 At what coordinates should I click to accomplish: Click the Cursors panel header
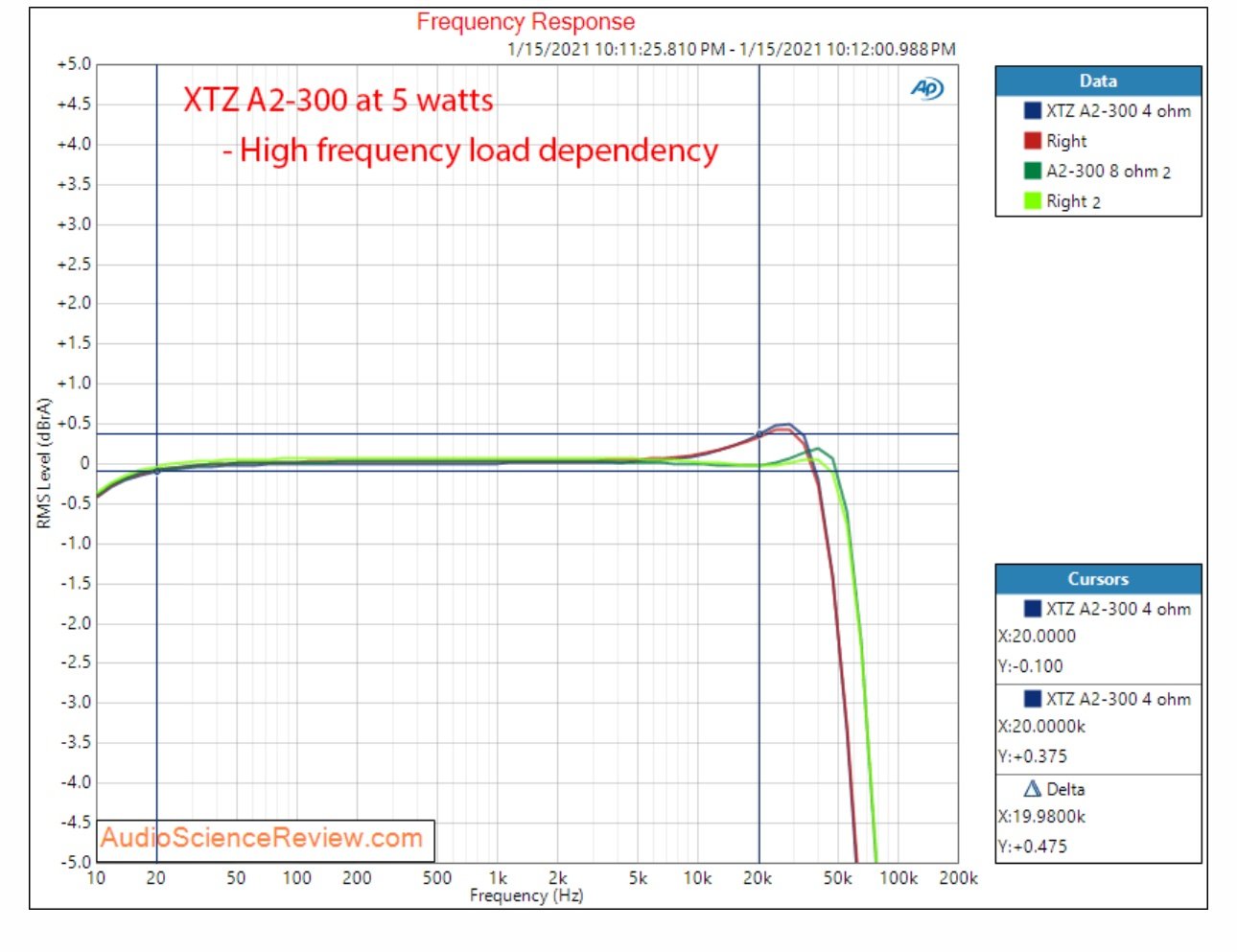[x=1098, y=579]
